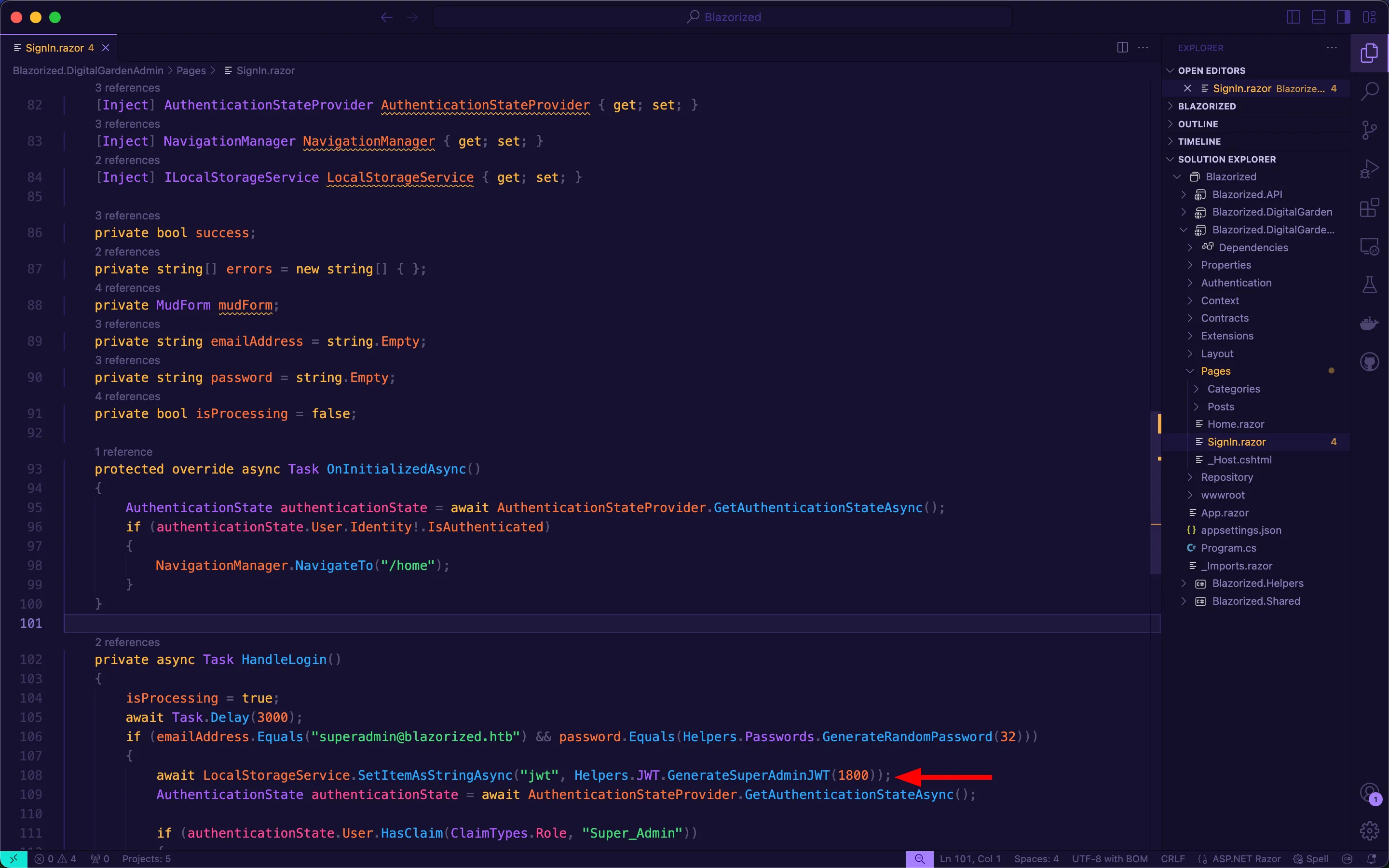Click UTF-8 with BOM encoding status

click(x=1109, y=859)
